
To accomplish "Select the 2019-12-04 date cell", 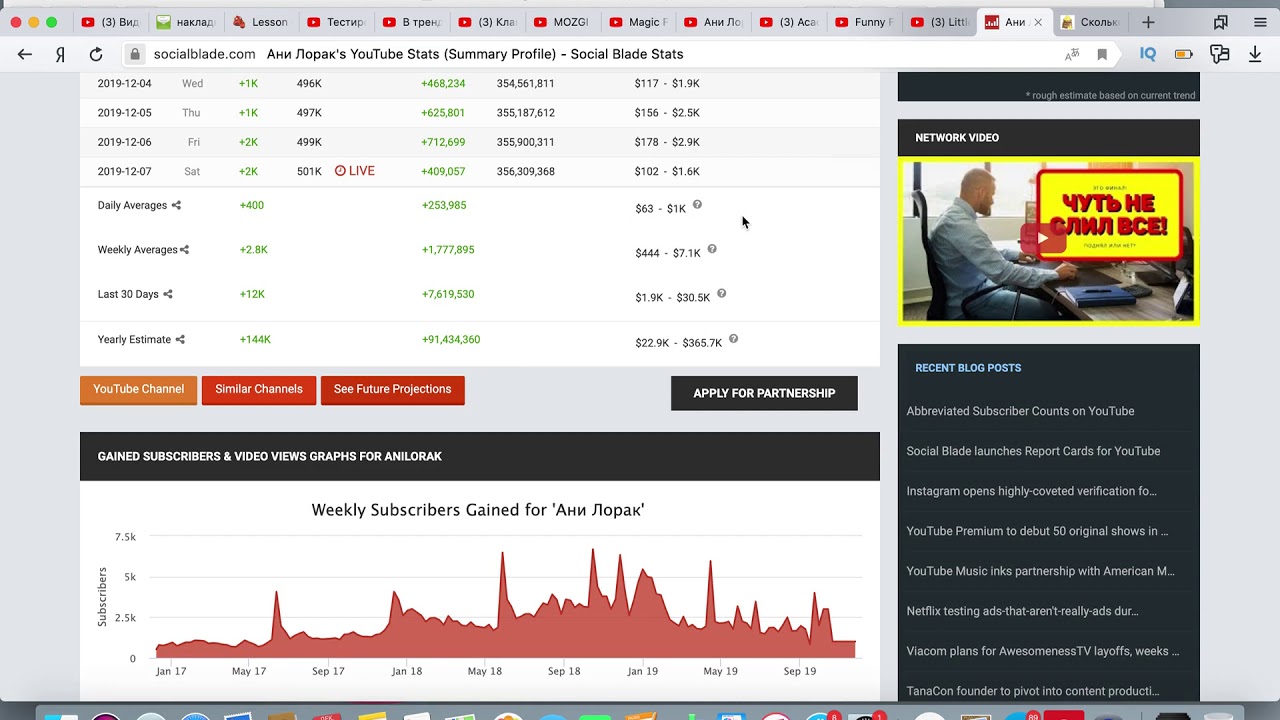I will 125,84.
